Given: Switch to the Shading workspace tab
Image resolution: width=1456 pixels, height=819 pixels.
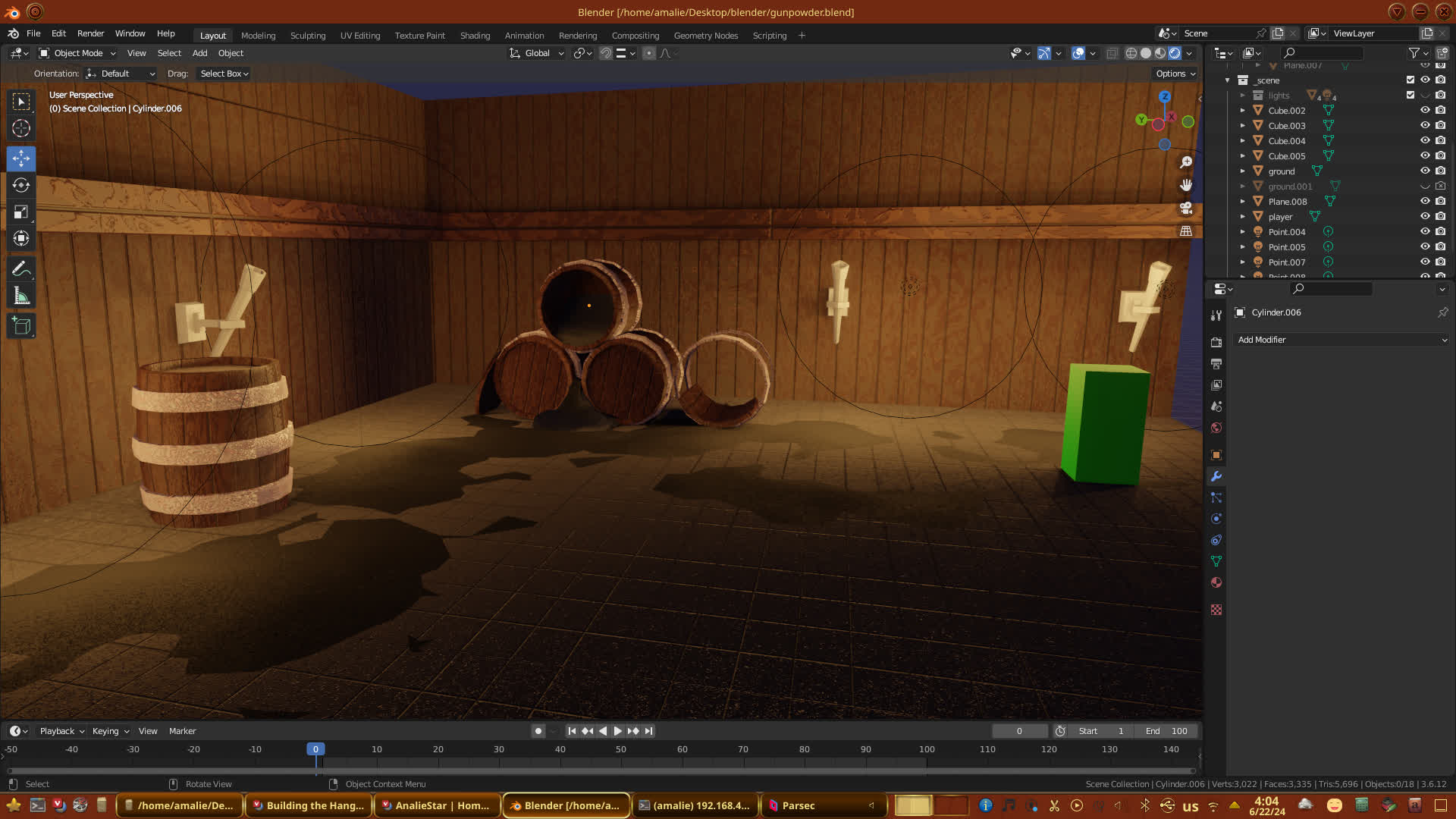Looking at the screenshot, I should tap(475, 36).
